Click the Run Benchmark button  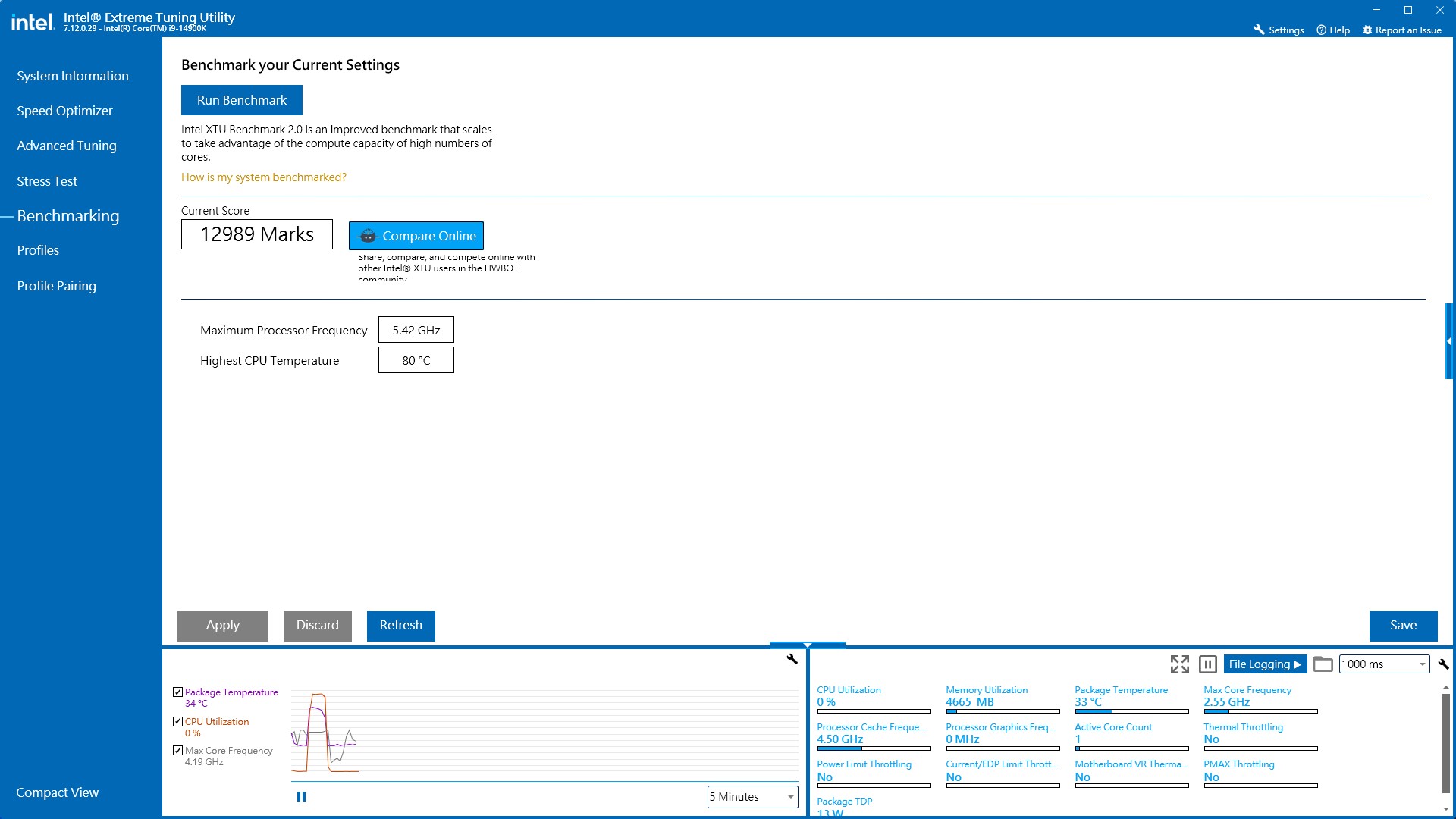click(241, 100)
